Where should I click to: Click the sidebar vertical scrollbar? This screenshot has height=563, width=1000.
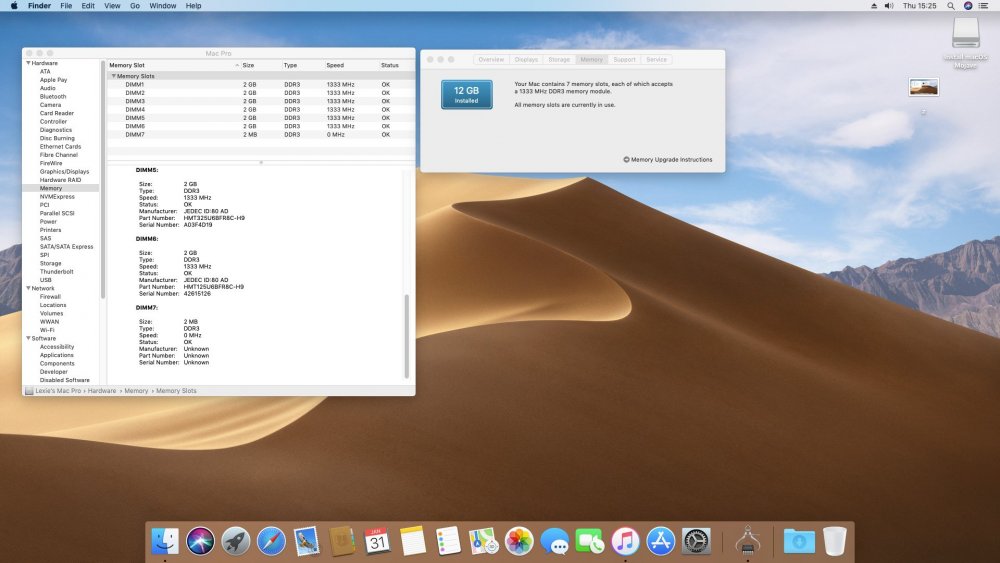(103, 180)
